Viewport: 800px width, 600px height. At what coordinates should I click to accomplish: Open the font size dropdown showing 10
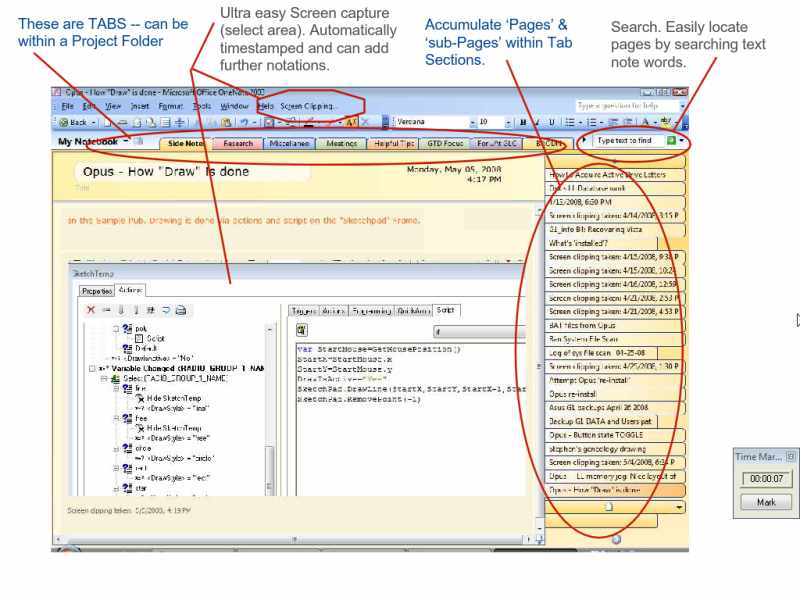508,122
